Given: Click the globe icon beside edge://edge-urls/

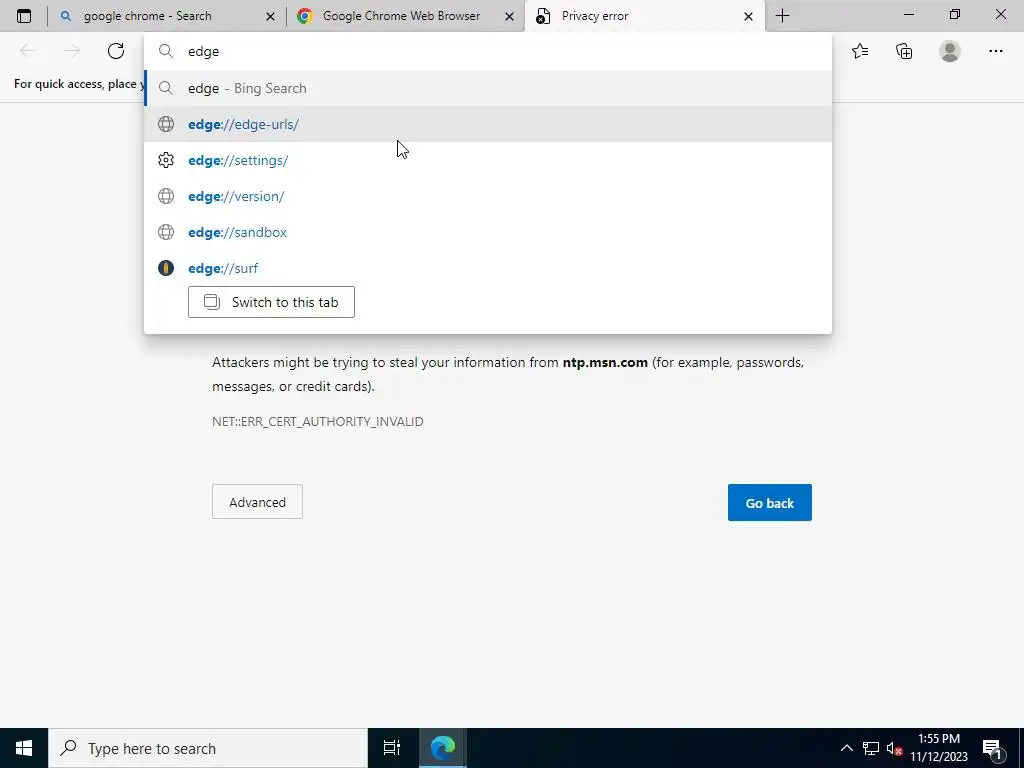Looking at the screenshot, I should [166, 124].
